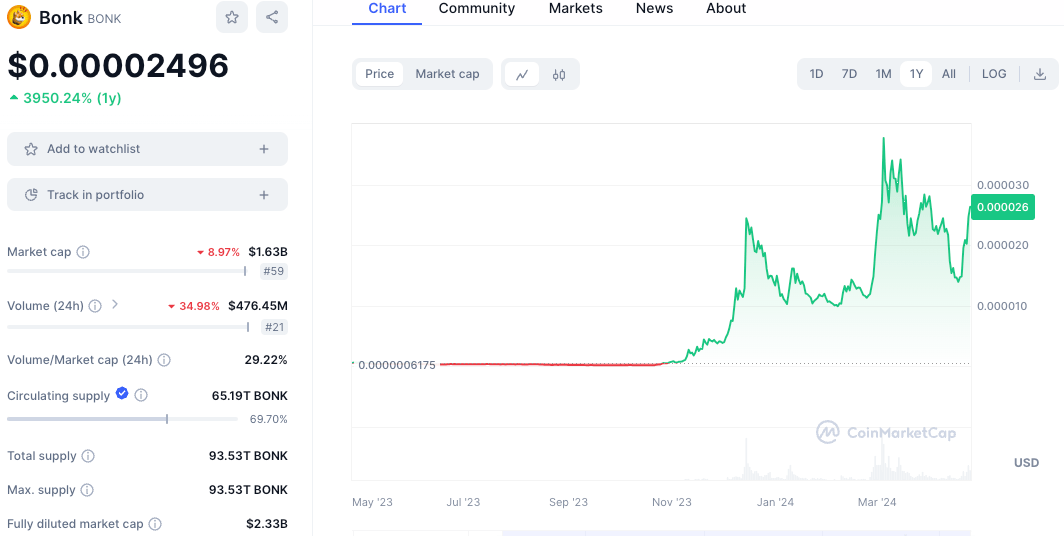
Task: Click info icon next to Volume (24h)
Action: coord(95,306)
